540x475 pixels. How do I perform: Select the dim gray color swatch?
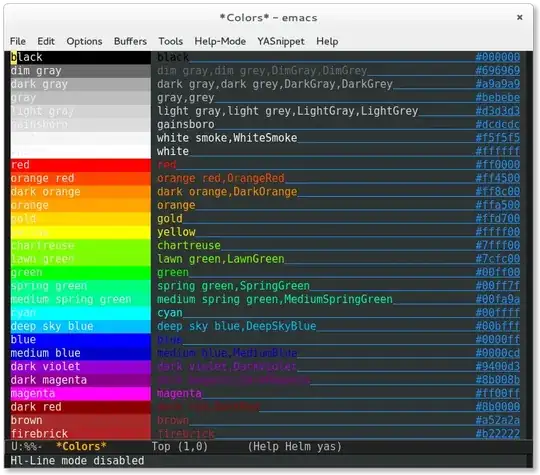click(x=81, y=71)
